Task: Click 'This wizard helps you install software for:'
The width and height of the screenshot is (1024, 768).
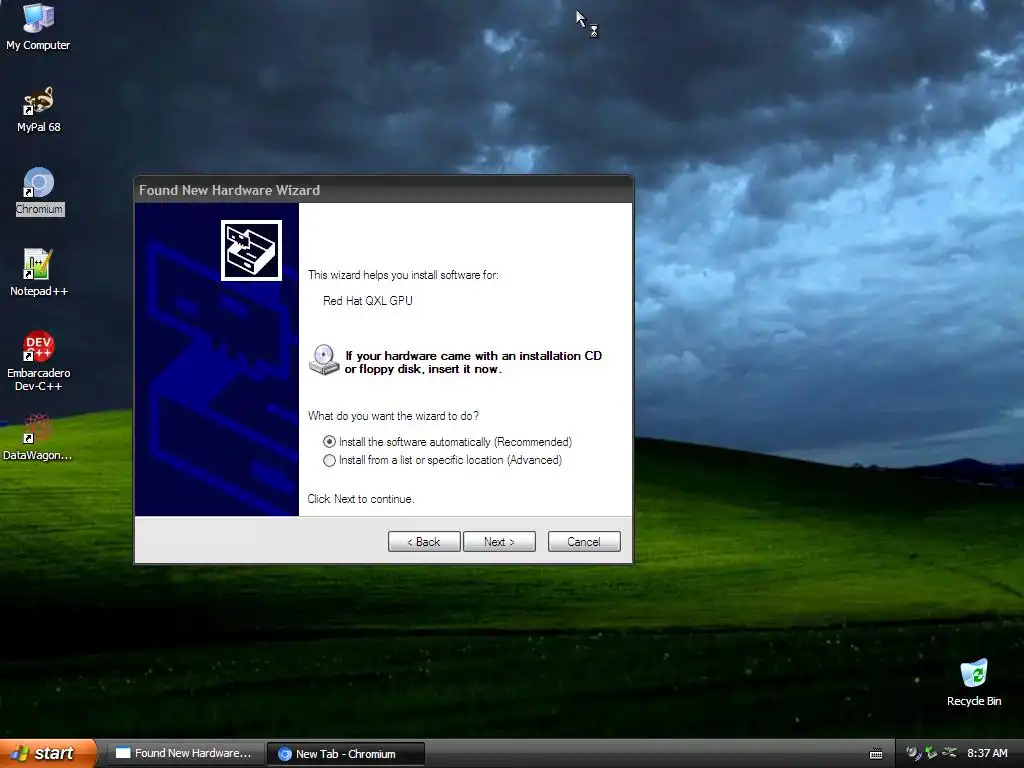Action: click(403, 275)
